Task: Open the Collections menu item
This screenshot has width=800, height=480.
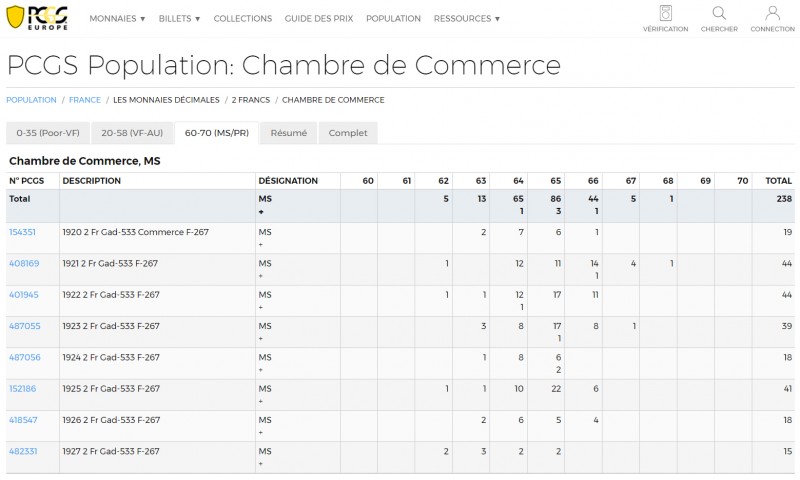Action: click(243, 18)
